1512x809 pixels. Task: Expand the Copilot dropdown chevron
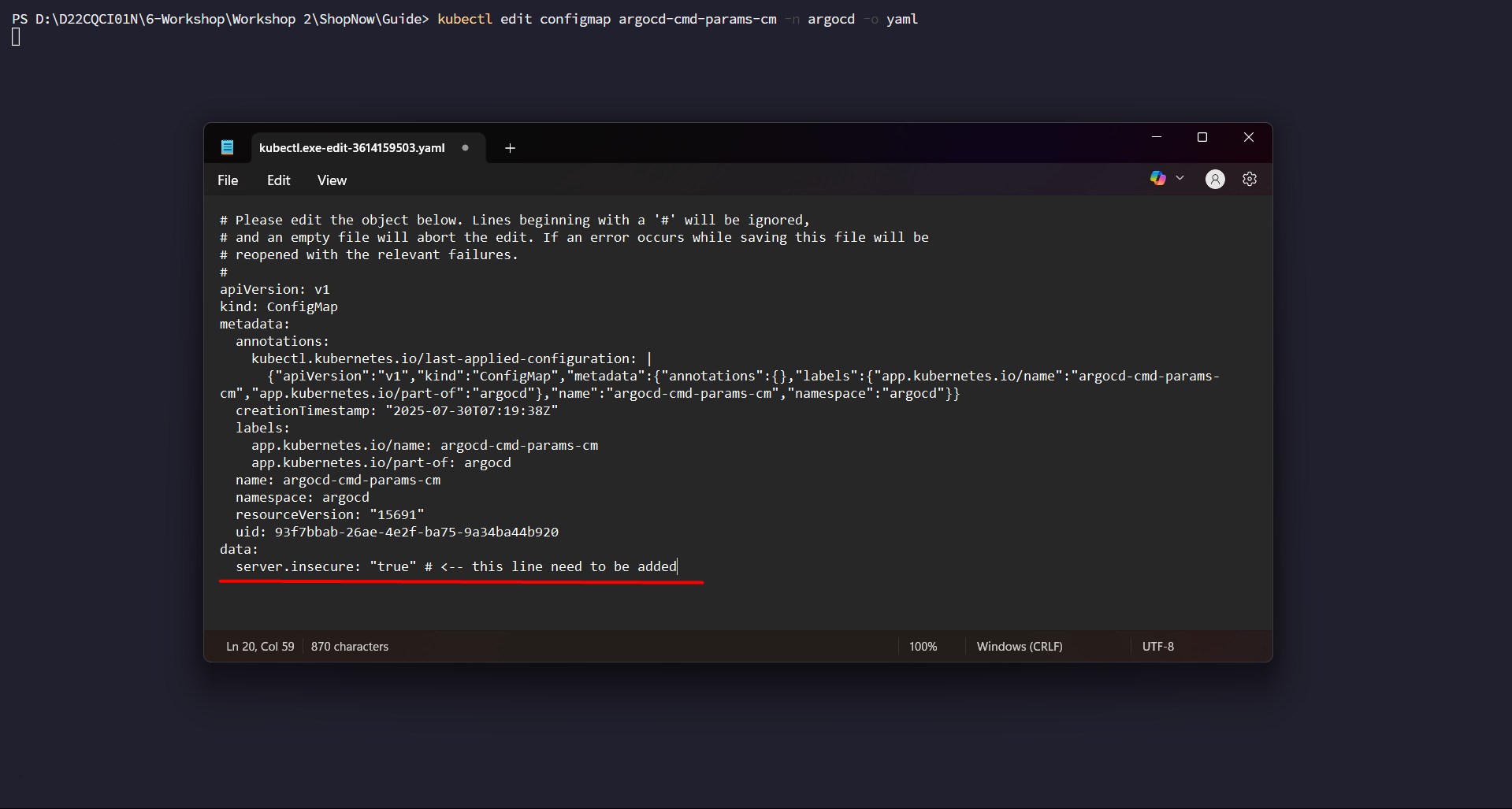pos(1180,179)
